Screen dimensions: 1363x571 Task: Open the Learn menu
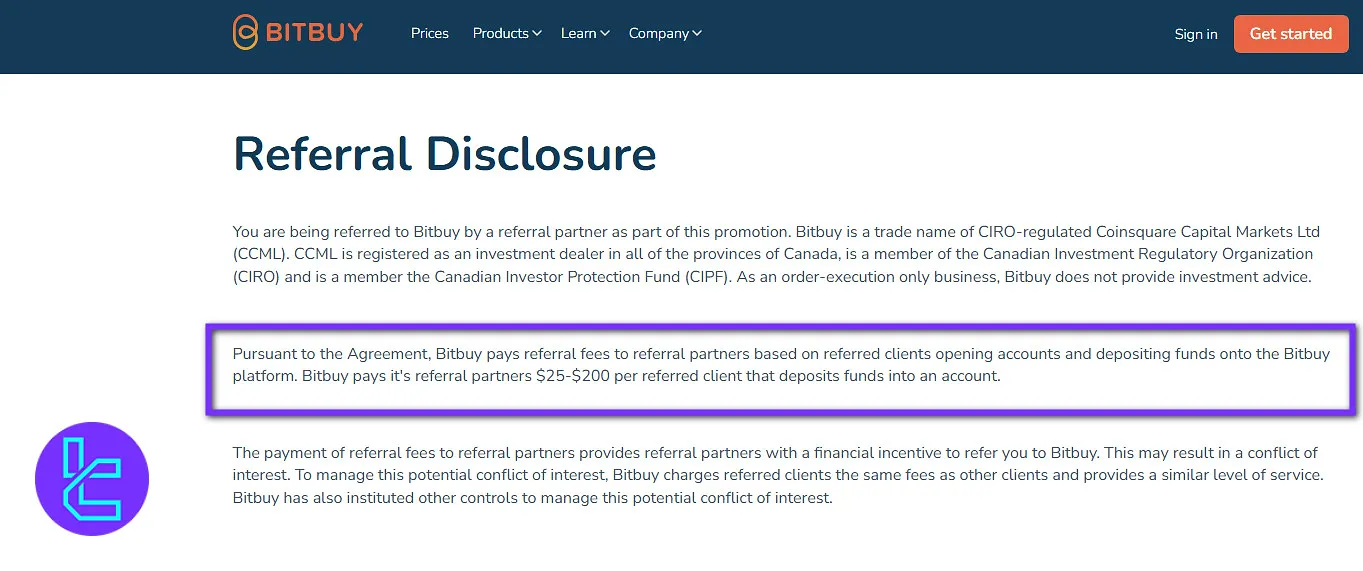(578, 33)
